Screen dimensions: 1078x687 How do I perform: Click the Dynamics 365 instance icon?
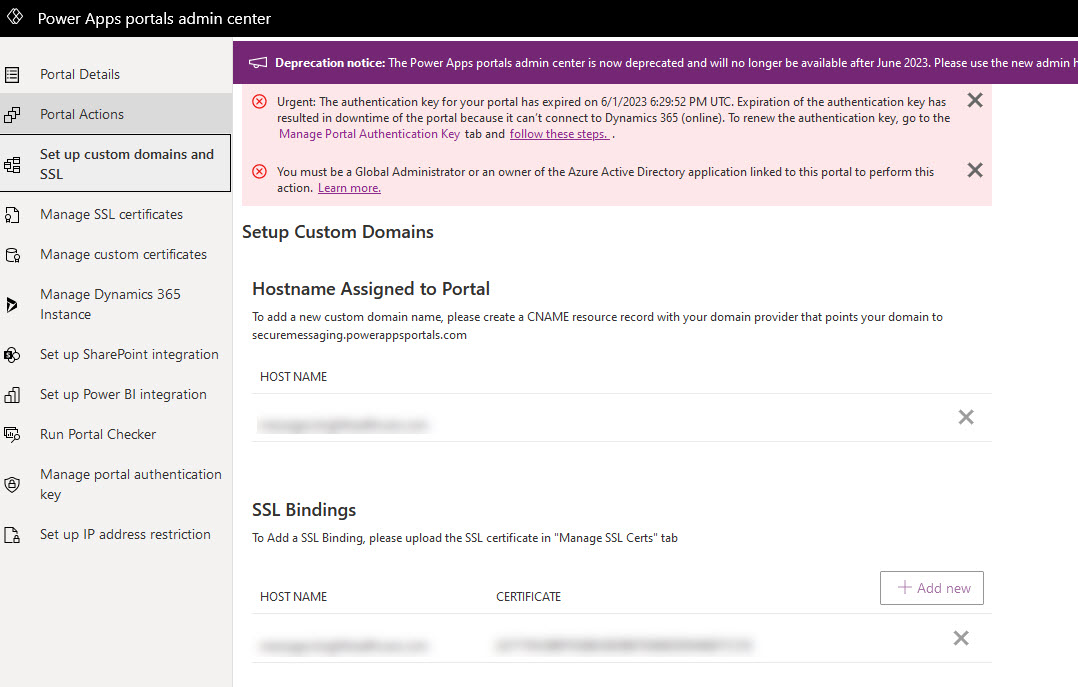[x=11, y=305]
